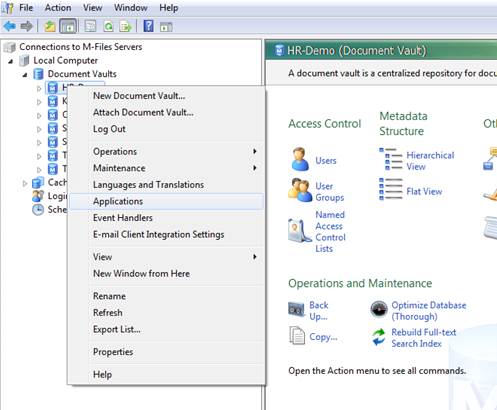Open the Operations submenu arrow

click(255, 151)
